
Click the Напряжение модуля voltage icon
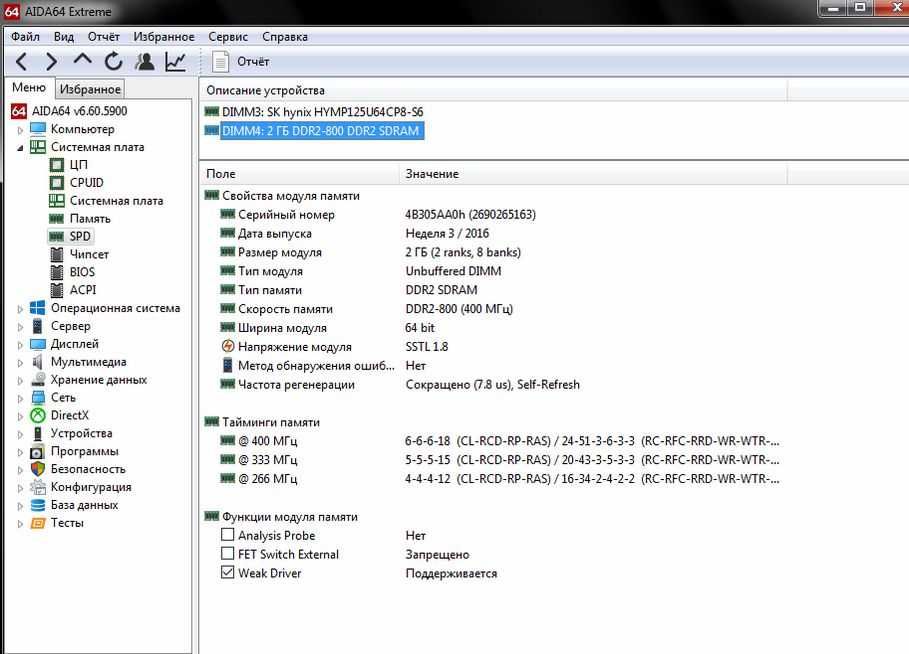[x=228, y=347]
